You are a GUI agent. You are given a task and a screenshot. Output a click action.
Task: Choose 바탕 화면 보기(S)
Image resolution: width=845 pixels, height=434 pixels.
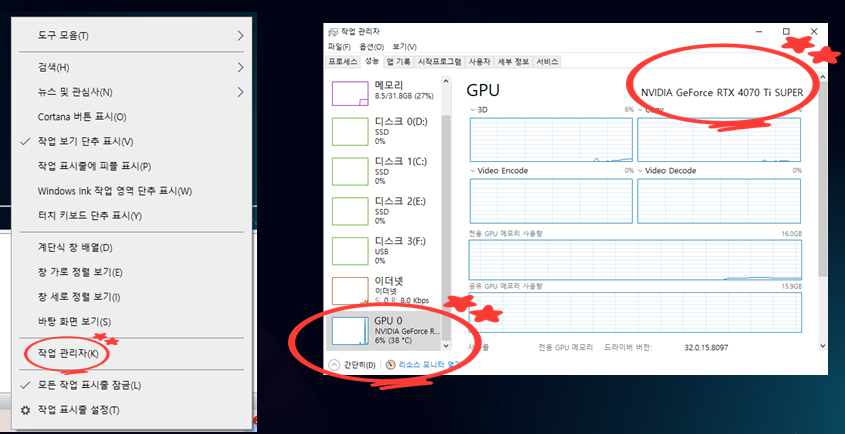131,322
